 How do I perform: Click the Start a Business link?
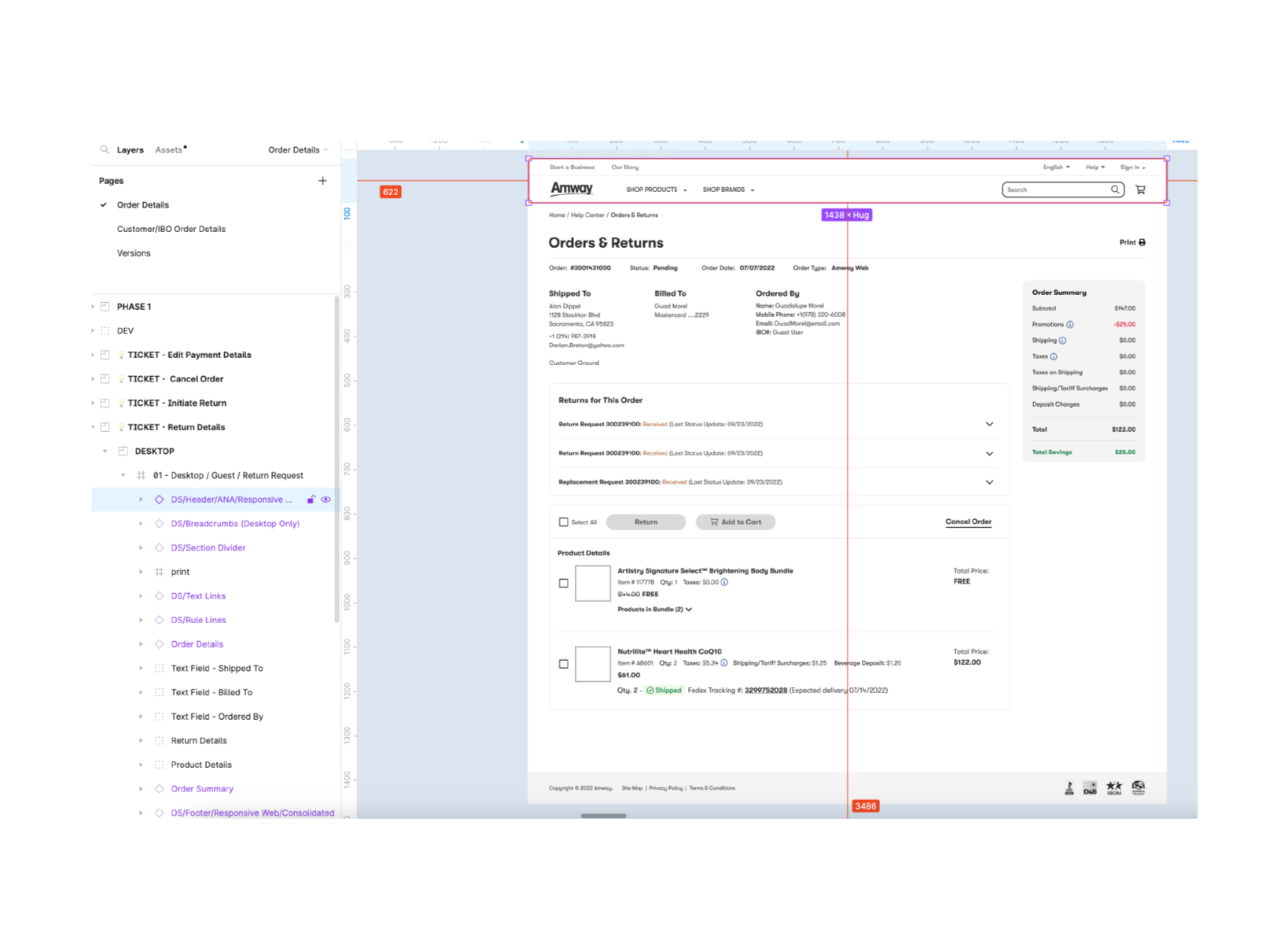pyautogui.click(x=572, y=168)
